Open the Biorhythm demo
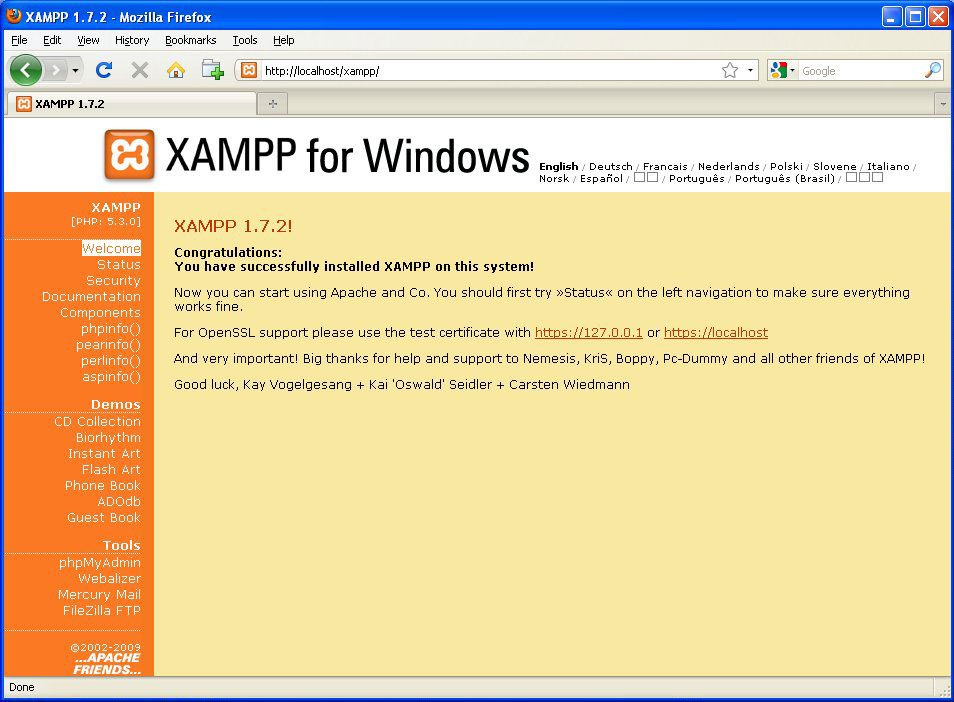The width and height of the screenshot is (954, 702). coord(108,437)
